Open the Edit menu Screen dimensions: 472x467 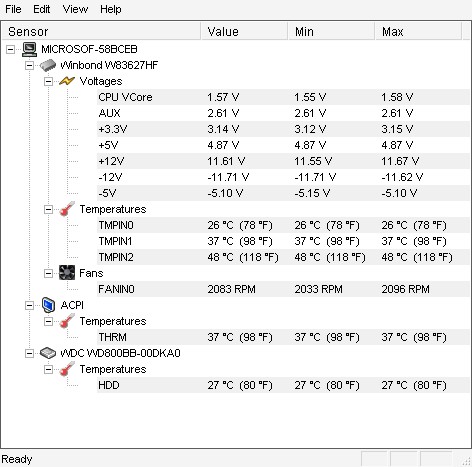tap(42, 9)
